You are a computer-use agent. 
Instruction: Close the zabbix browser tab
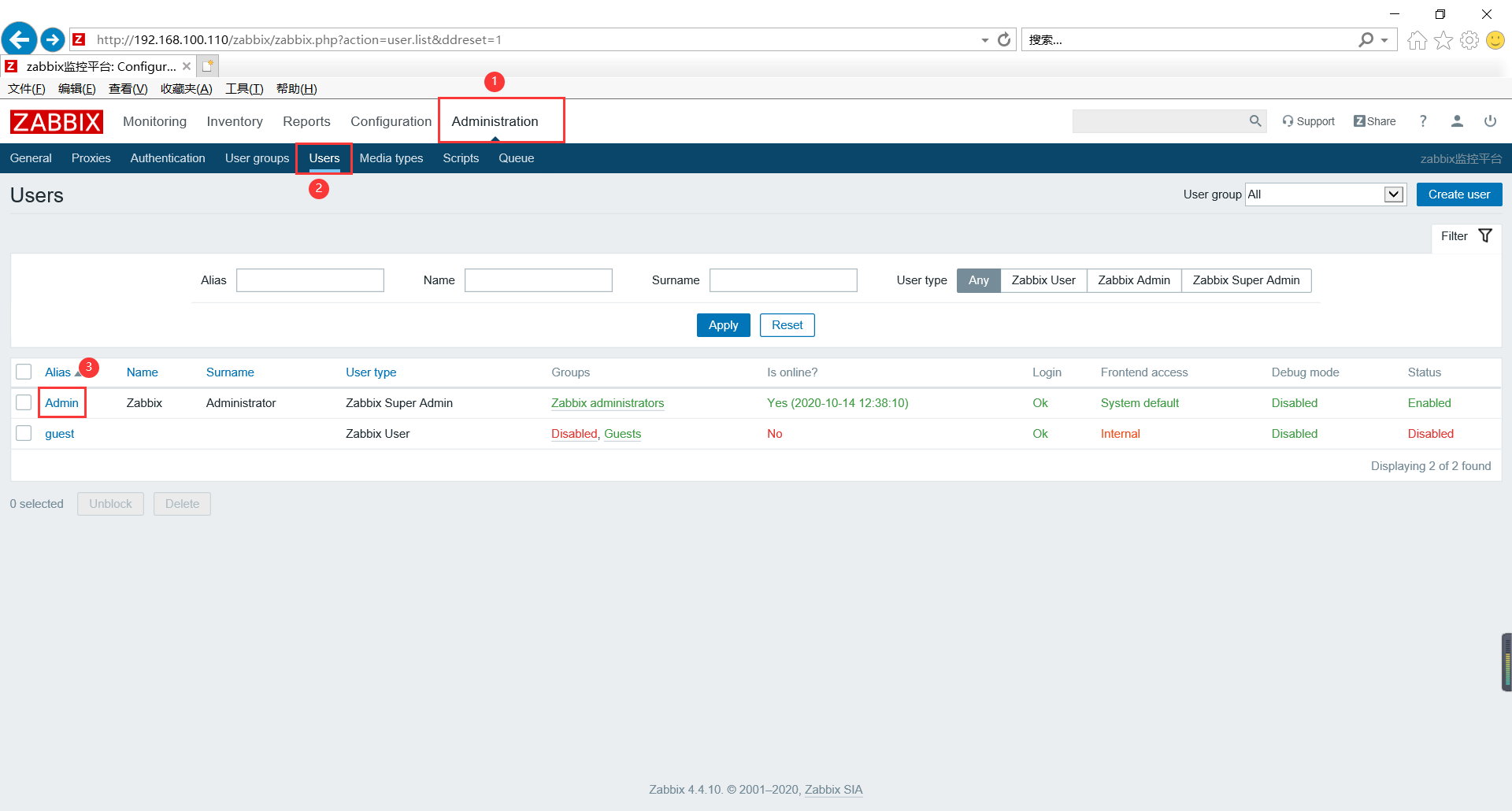pos(187,66)
